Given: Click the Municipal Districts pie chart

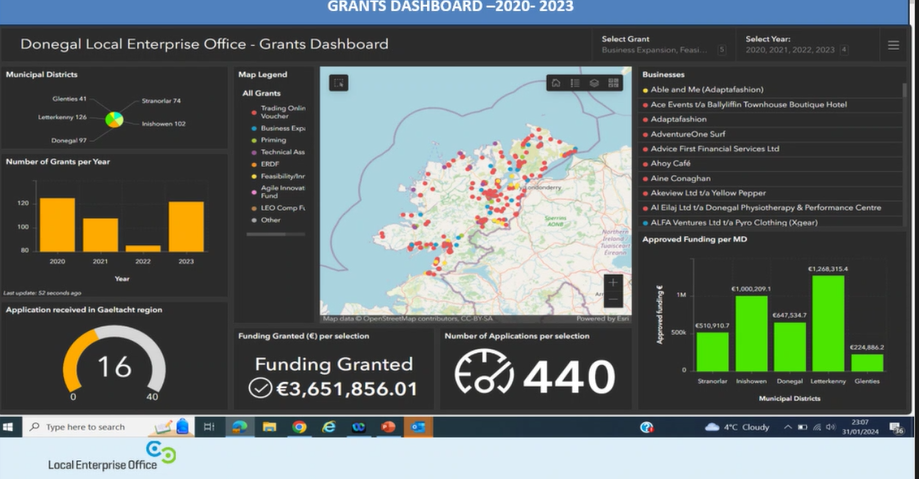Looking at the screenshot, I should (x=115, y=120).
